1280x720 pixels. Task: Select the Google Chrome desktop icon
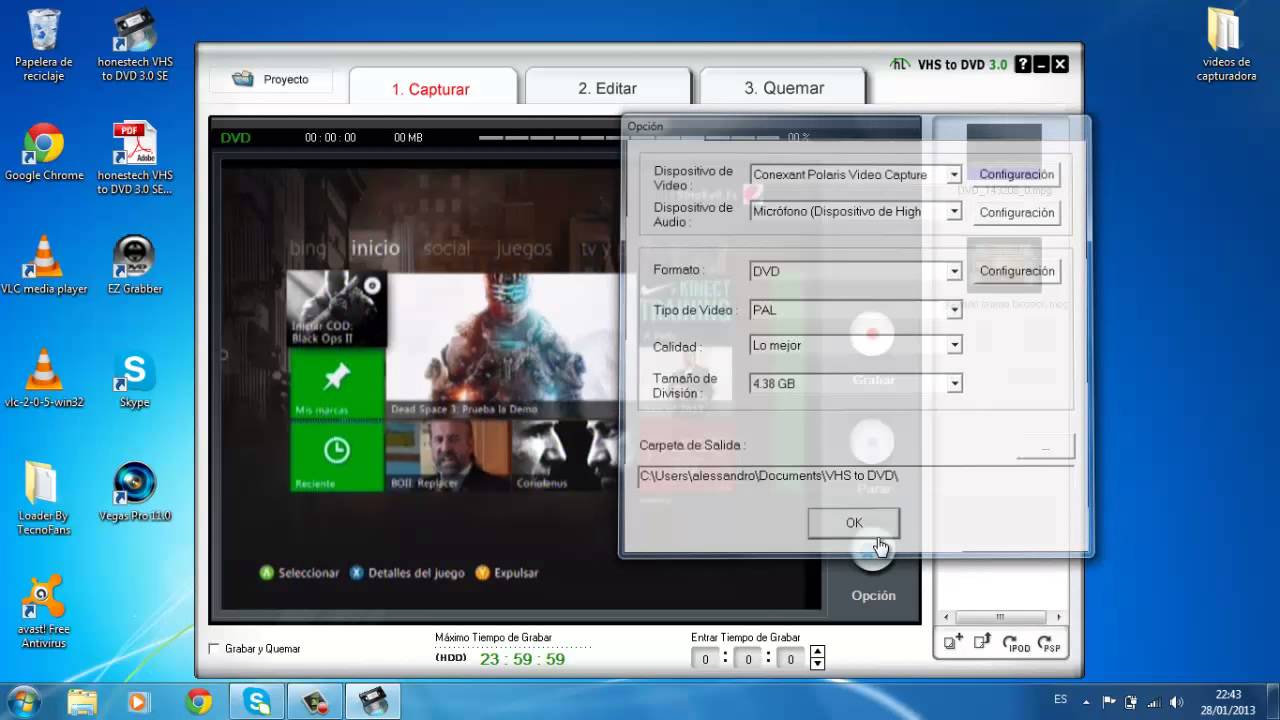tap(44, 153)
